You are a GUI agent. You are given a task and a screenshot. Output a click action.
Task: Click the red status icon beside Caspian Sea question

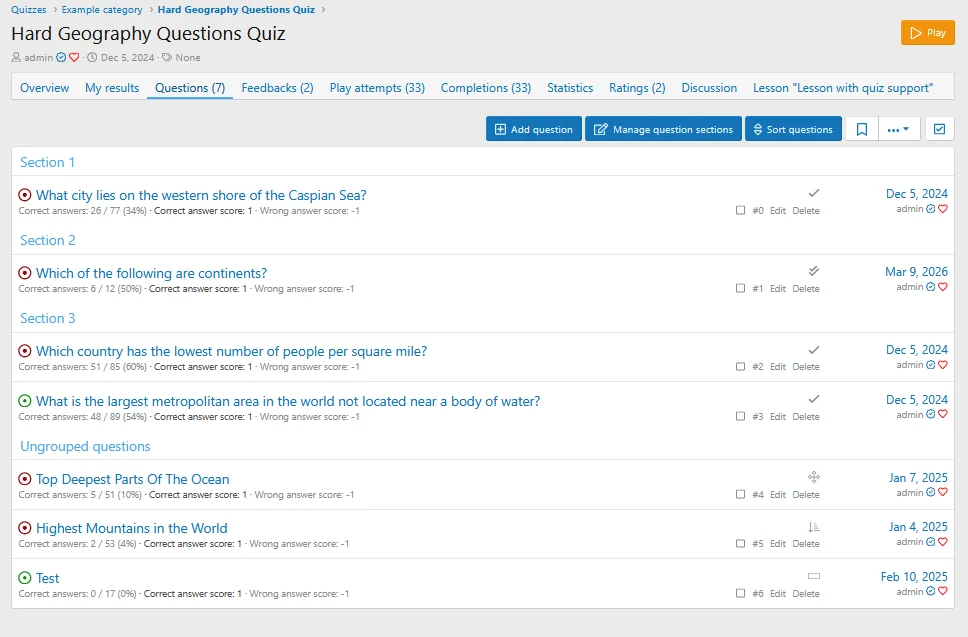pyautogui.click(x=25, y=195)
